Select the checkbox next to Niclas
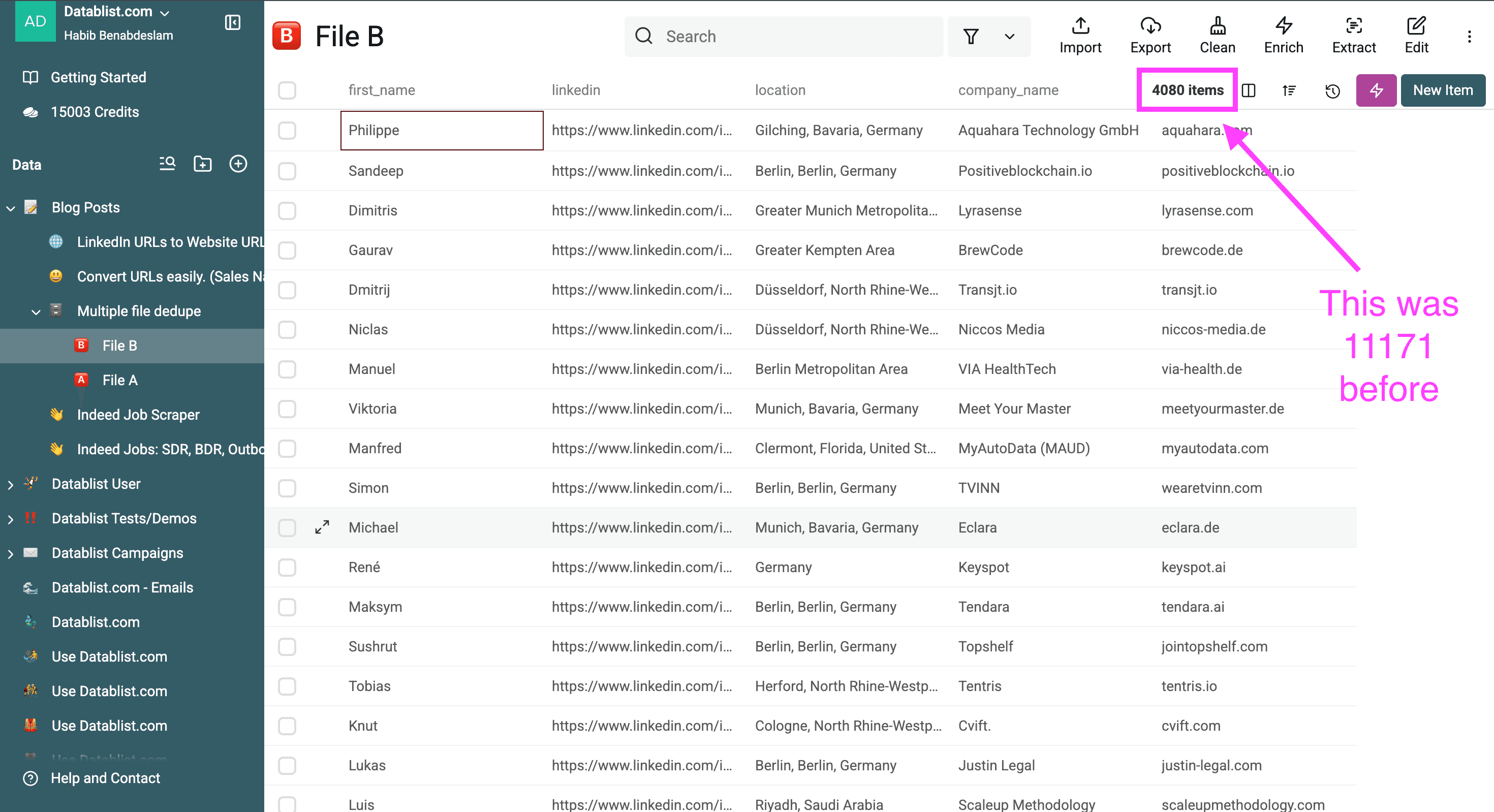 [x=287, y=329]
